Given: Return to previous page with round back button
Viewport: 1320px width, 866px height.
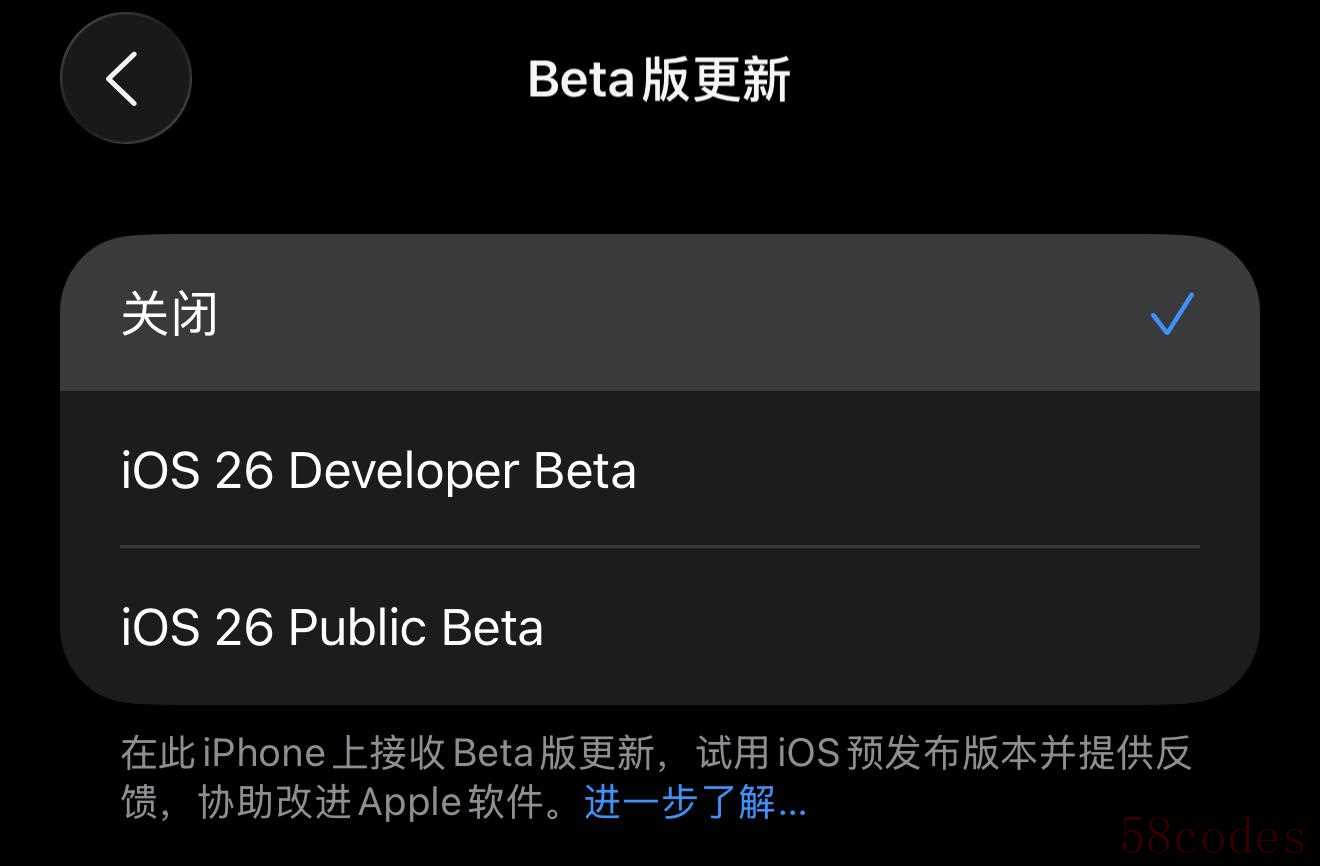Looking at the screenshot, I should 125,78.
